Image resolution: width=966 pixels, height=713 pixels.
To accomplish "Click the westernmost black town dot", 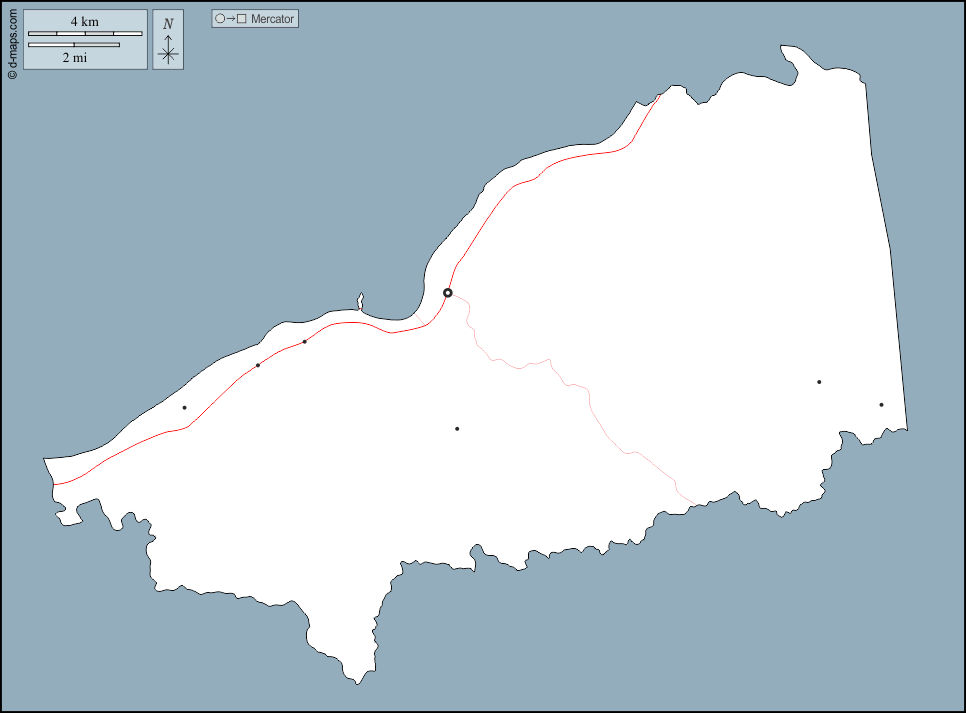I will [184, 407].
